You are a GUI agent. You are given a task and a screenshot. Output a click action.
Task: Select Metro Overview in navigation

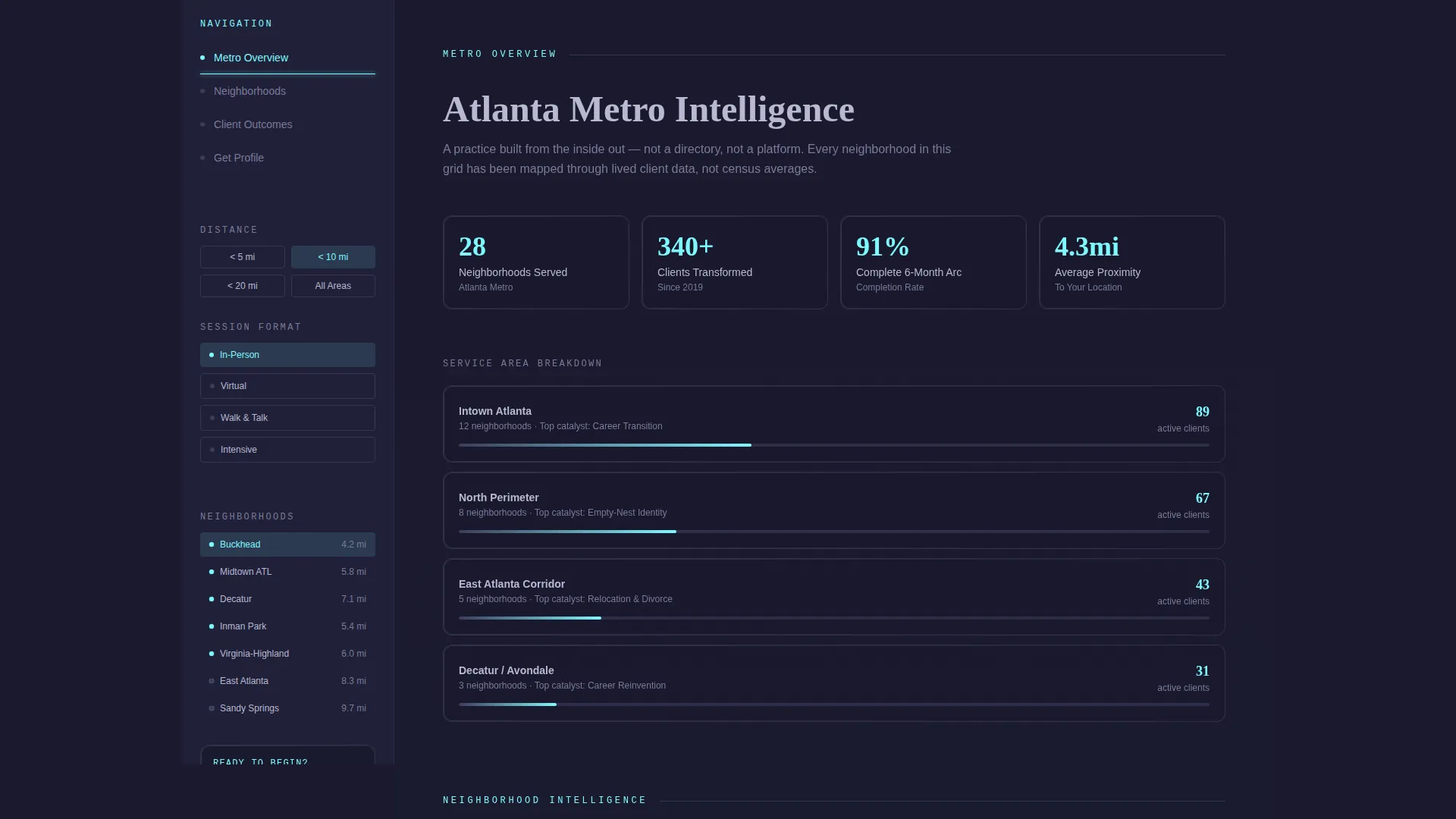[x=287, y=58]
